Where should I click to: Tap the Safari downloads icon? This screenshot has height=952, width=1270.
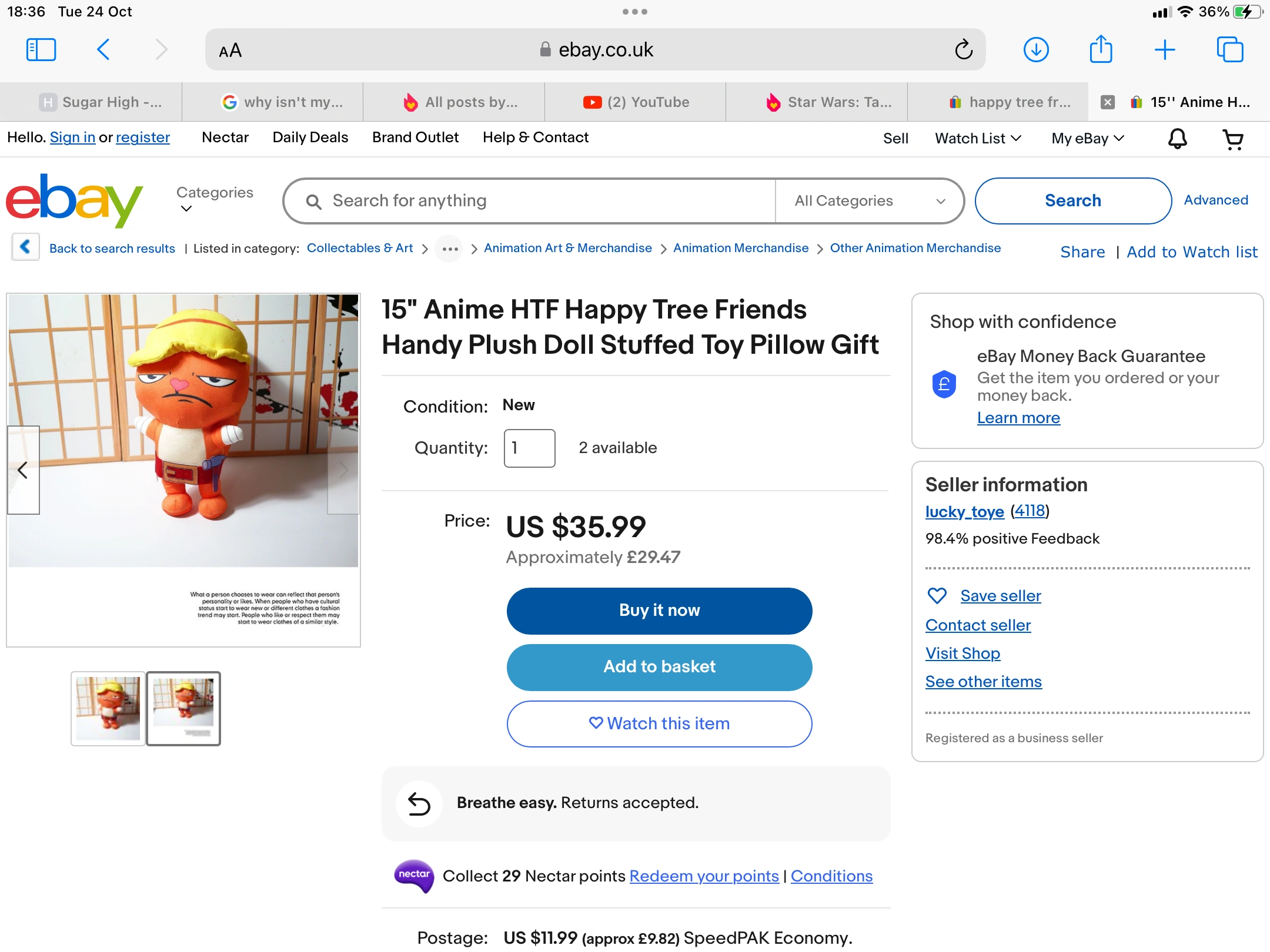(x=1035, y=50)
